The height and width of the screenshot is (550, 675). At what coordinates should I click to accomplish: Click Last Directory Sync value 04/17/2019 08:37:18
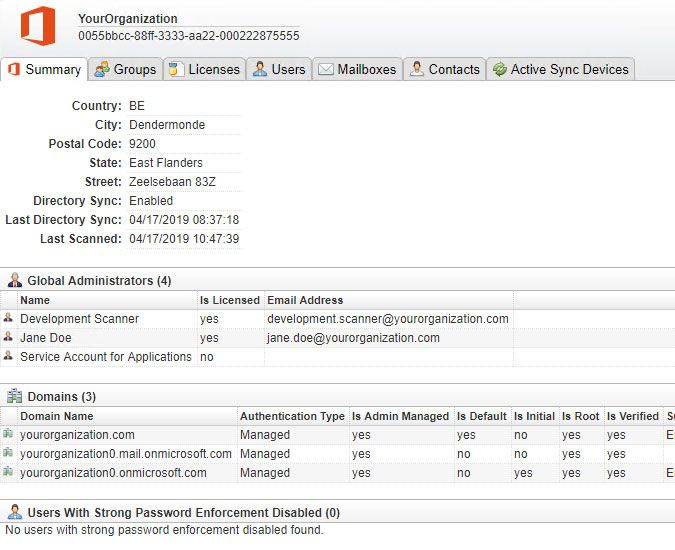(184, 219)
